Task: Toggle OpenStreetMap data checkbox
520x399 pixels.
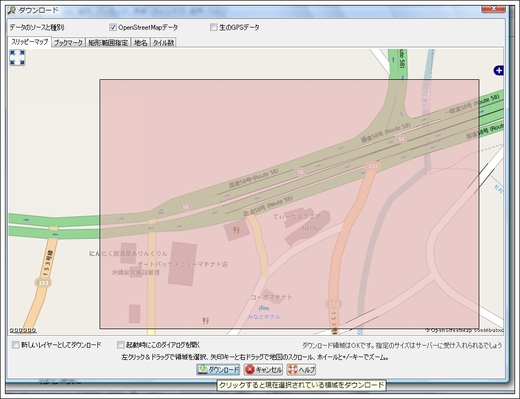Action: [113, 27]
